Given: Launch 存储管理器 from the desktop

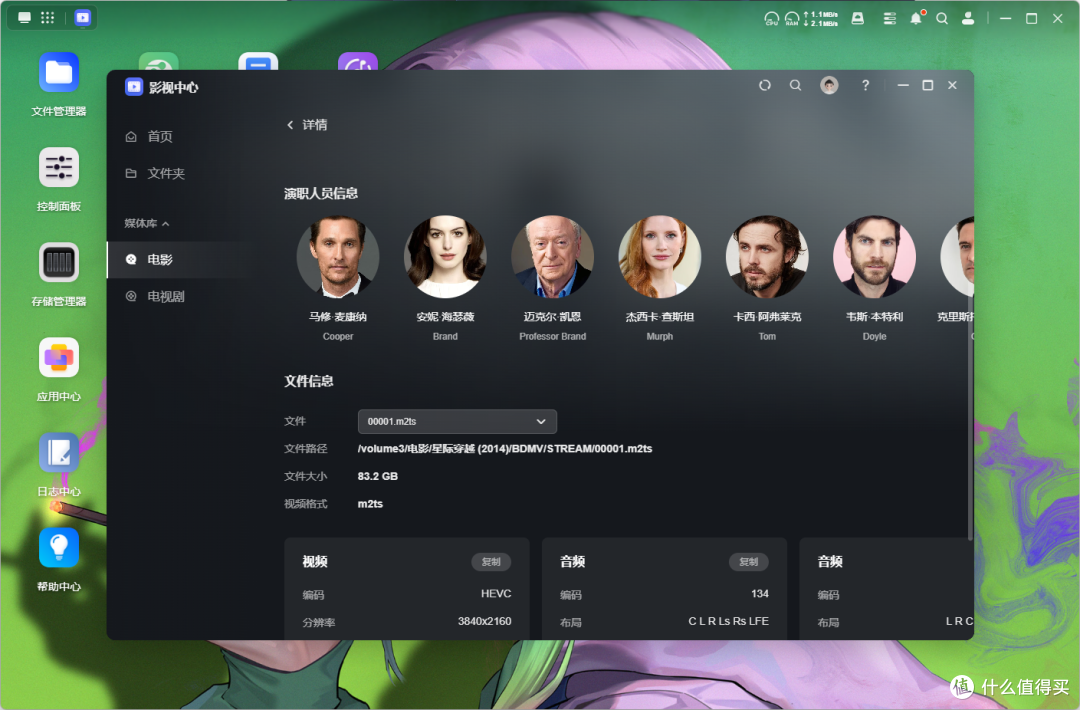Looking at the screenshot, I should (59, 262).
